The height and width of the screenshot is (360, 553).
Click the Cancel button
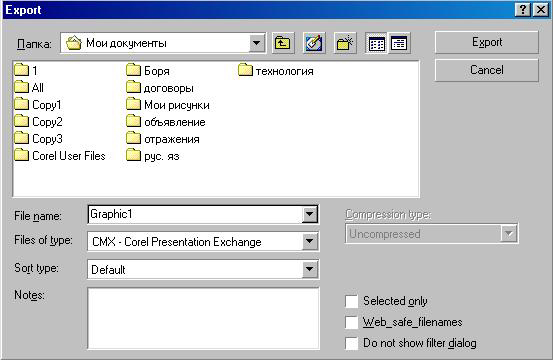point(487,70)
